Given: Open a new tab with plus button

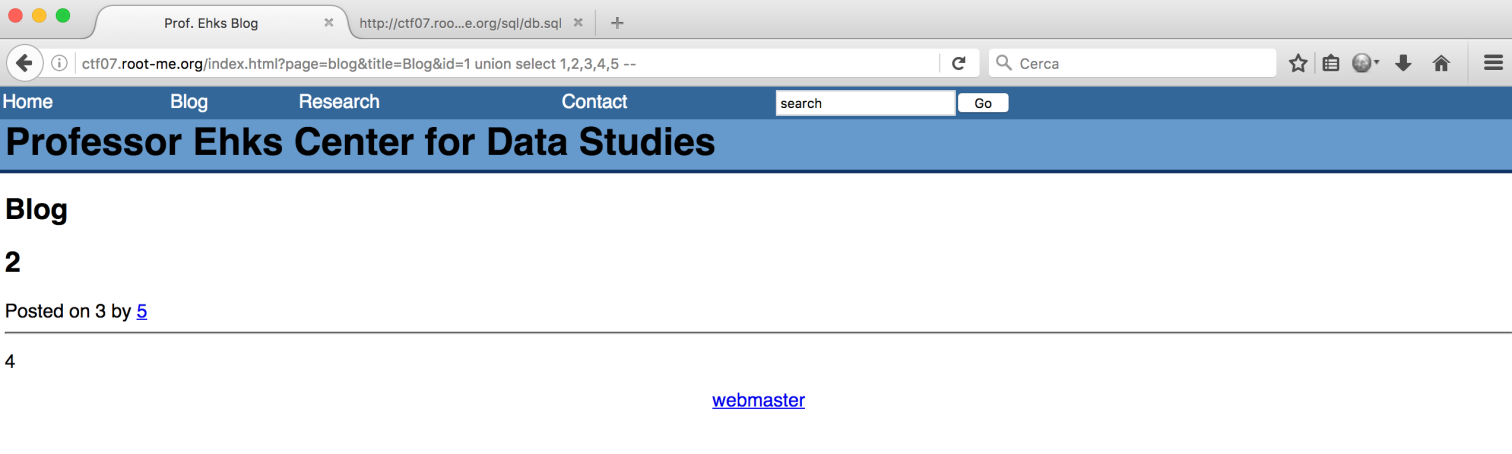Looking at the screenshot, I should [617, 23].
